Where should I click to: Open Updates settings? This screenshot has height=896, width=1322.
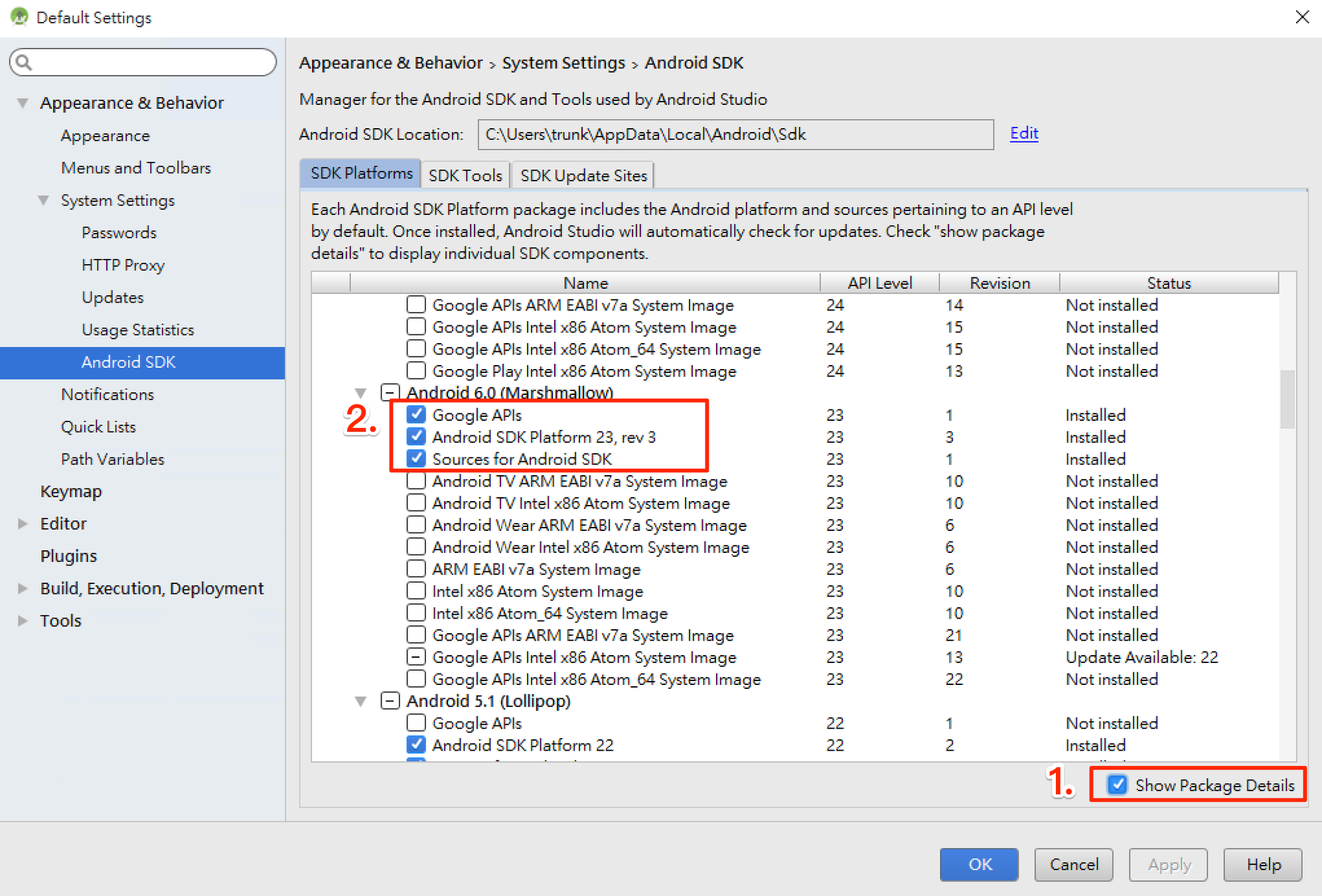[x=112, y=297]
